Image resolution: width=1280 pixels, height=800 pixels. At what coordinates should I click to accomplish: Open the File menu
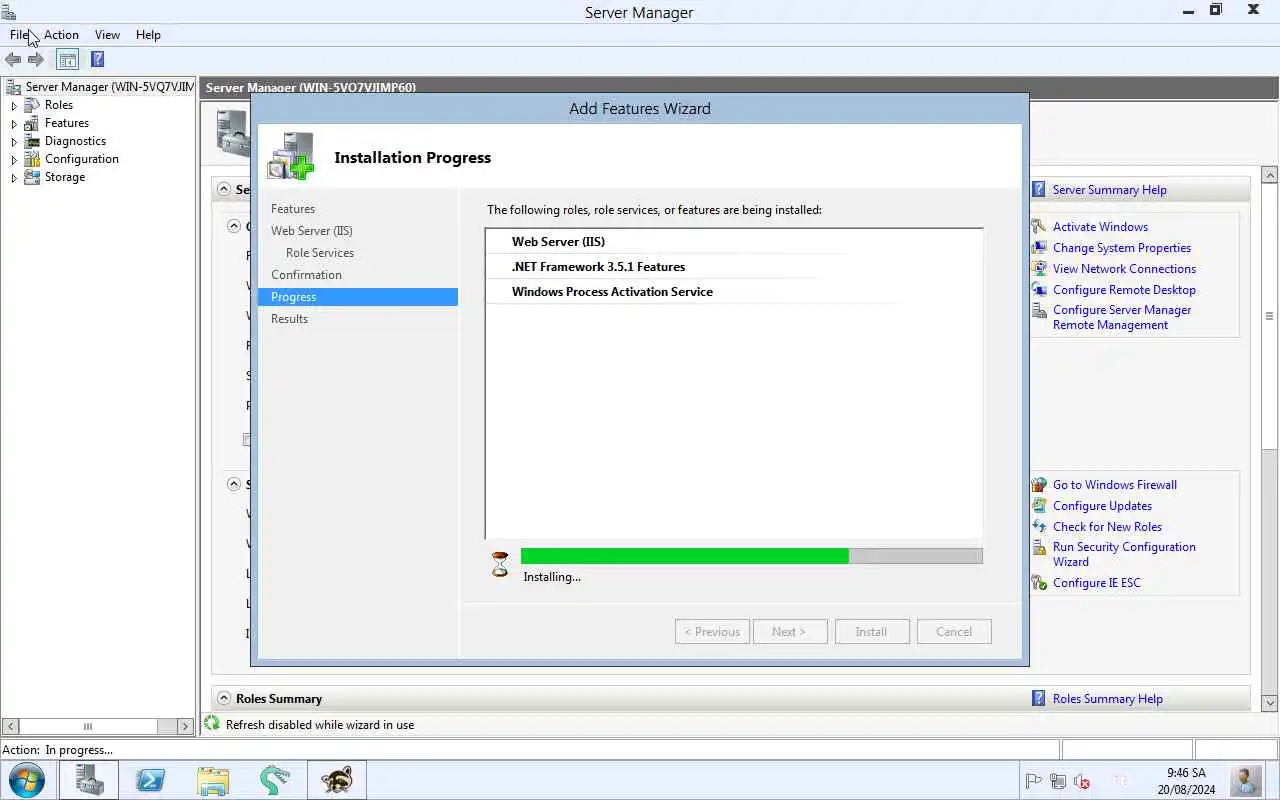point(20,35)
